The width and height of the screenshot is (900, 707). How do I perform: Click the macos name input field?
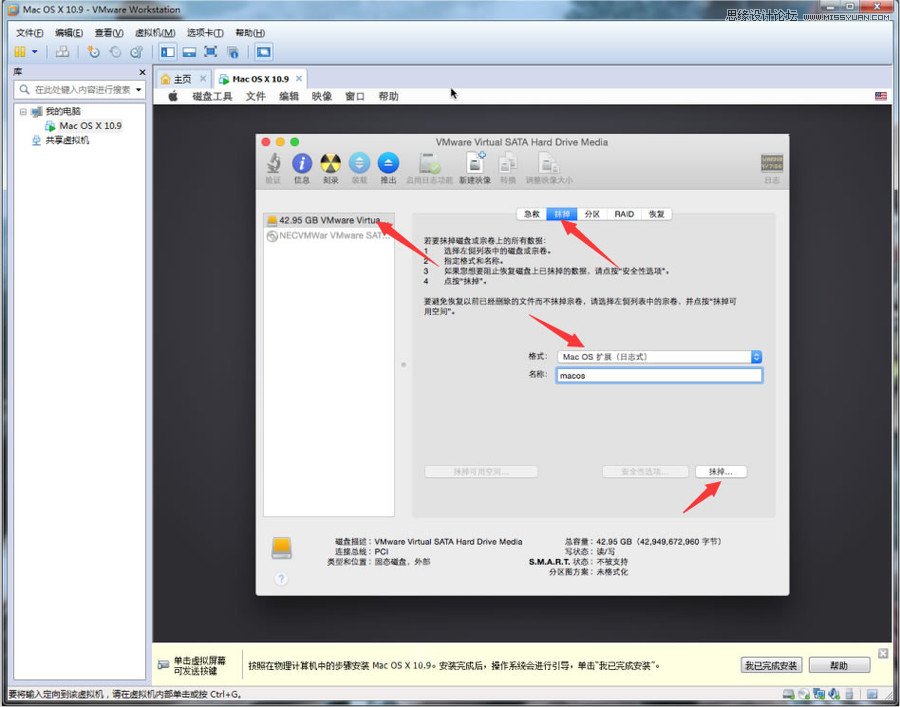658,375
